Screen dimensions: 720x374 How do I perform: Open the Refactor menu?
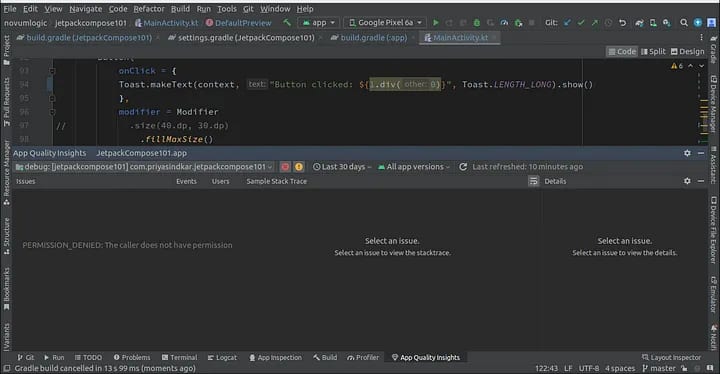coord(149,9)
